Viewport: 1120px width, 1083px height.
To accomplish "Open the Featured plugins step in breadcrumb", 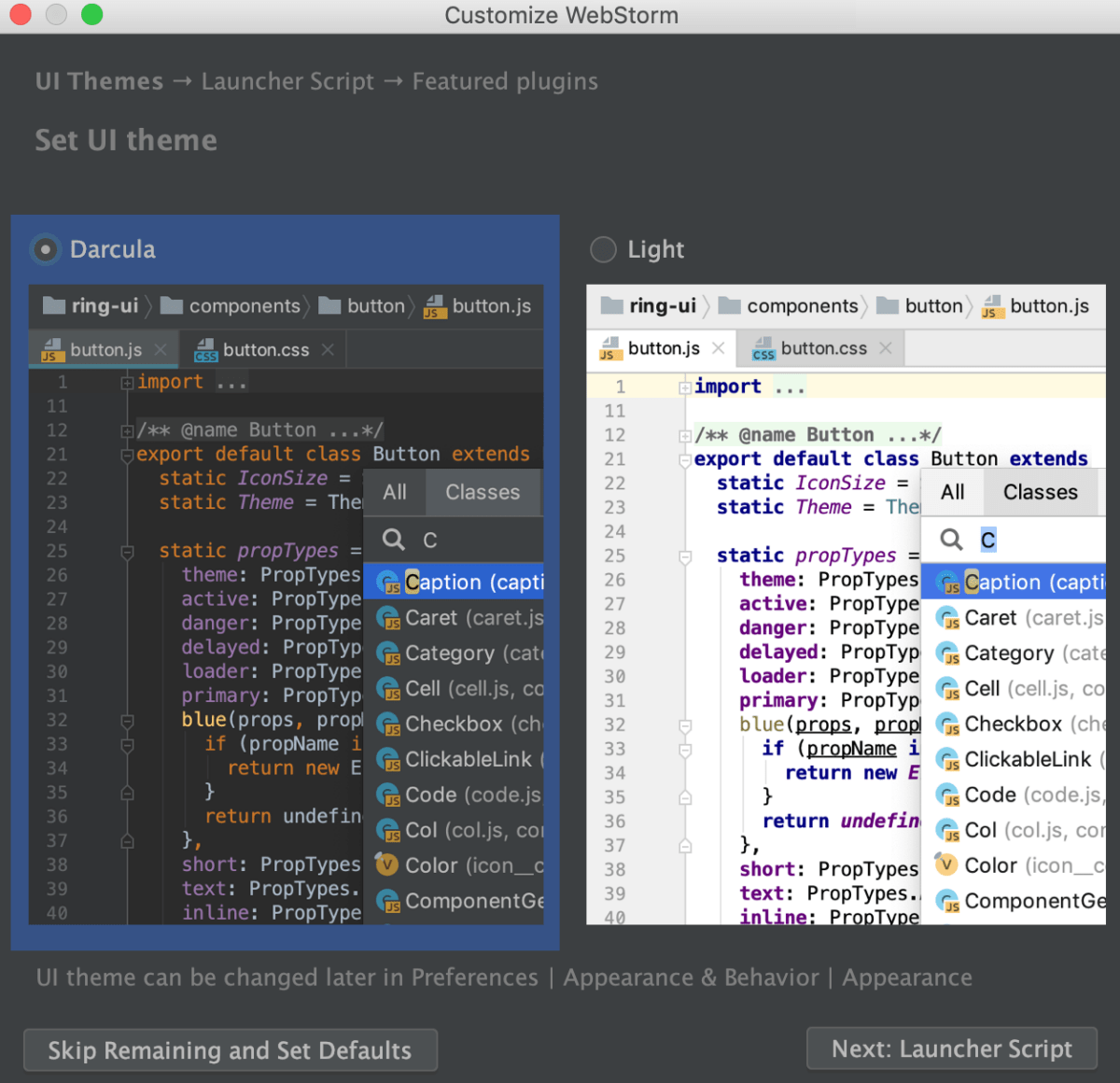I will tap(505, 81).
